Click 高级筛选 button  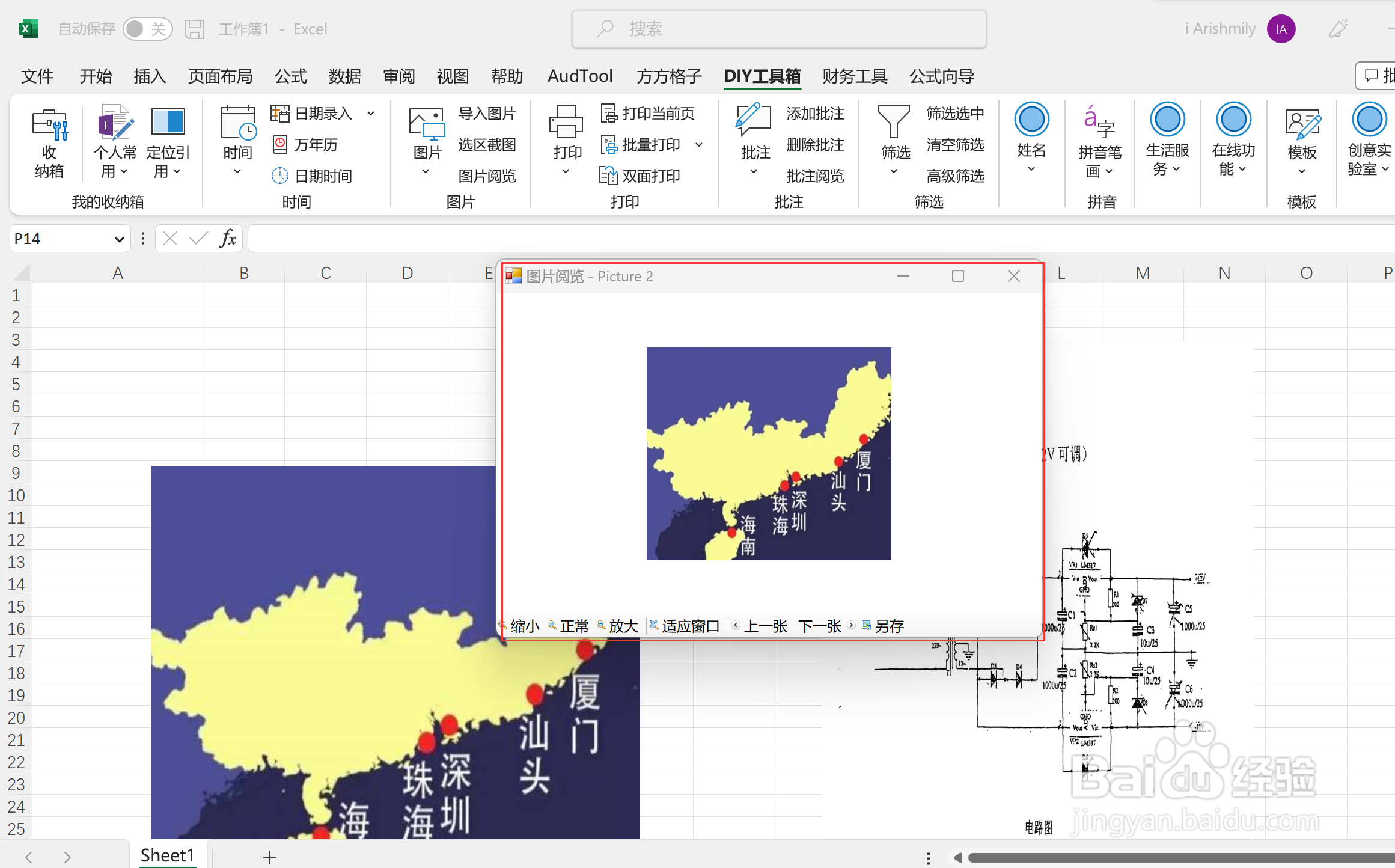pyautogui.click(x=956, y=176)
